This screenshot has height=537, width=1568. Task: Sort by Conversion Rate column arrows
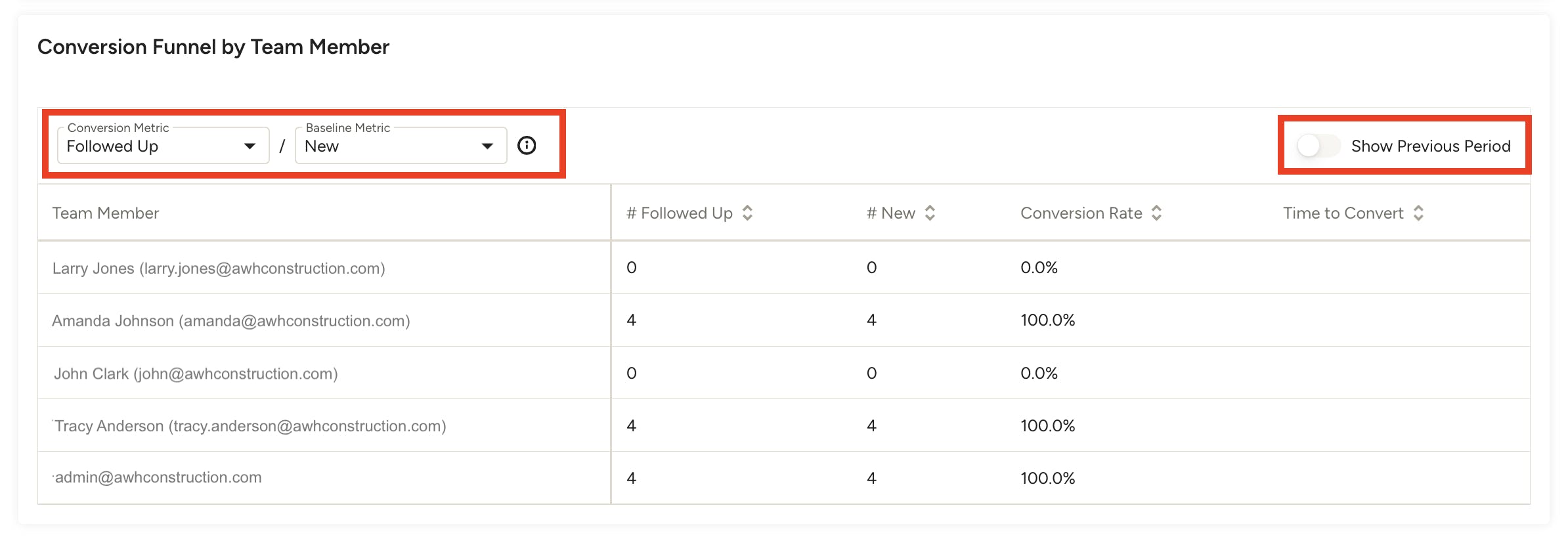click(1156, 213)
